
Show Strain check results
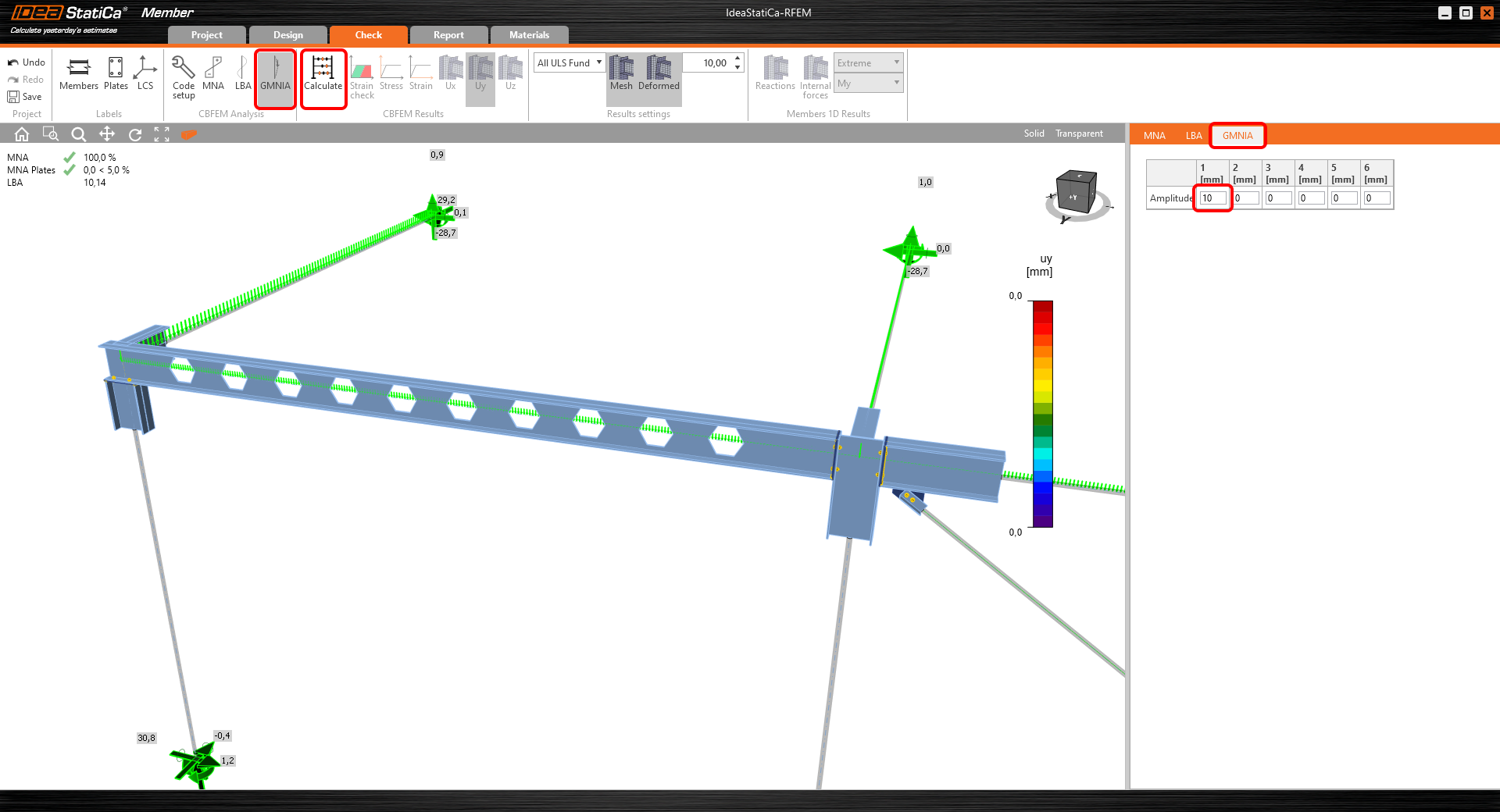tap(362, 78)
